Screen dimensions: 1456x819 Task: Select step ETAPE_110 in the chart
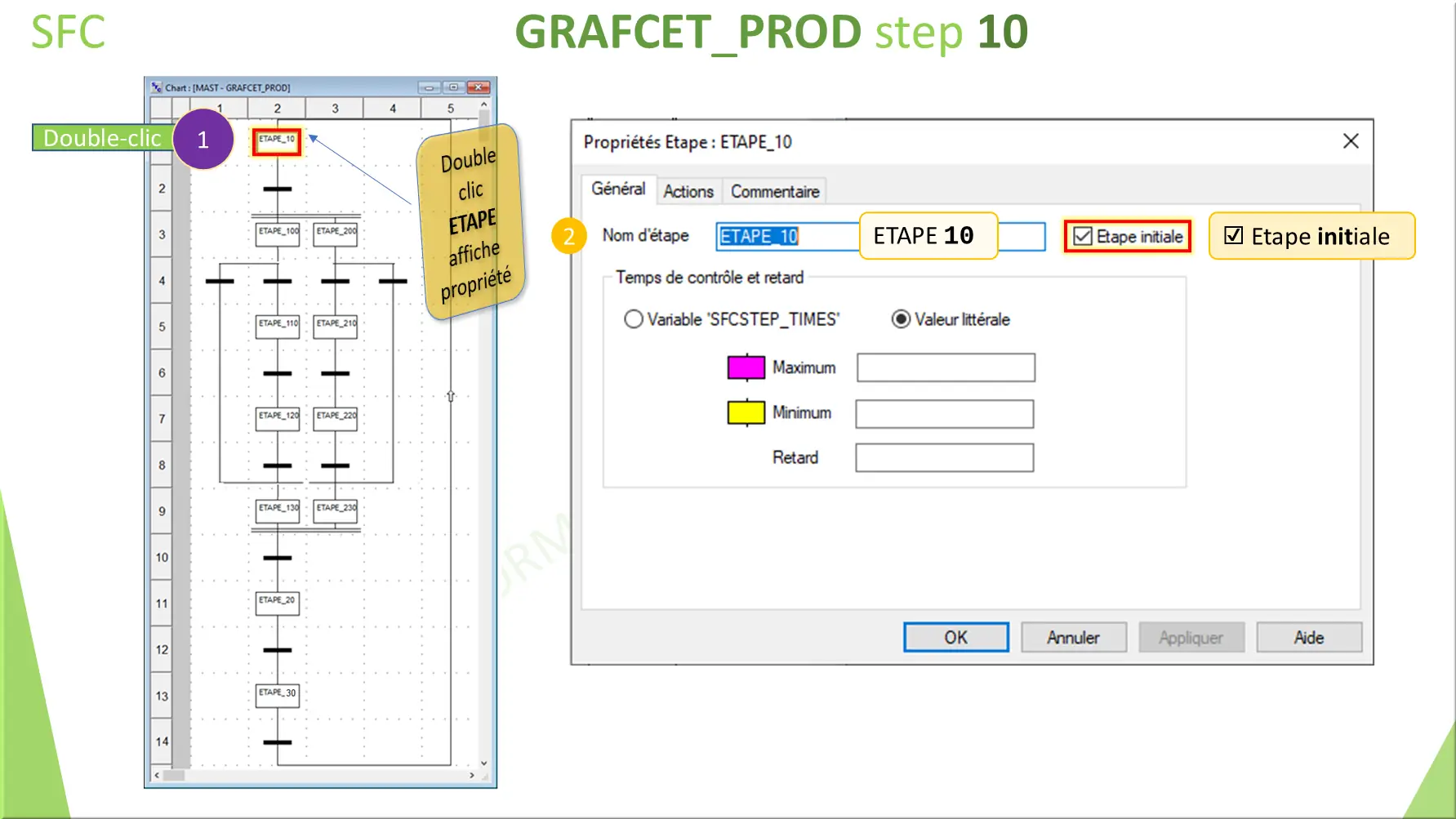point(278,324)
